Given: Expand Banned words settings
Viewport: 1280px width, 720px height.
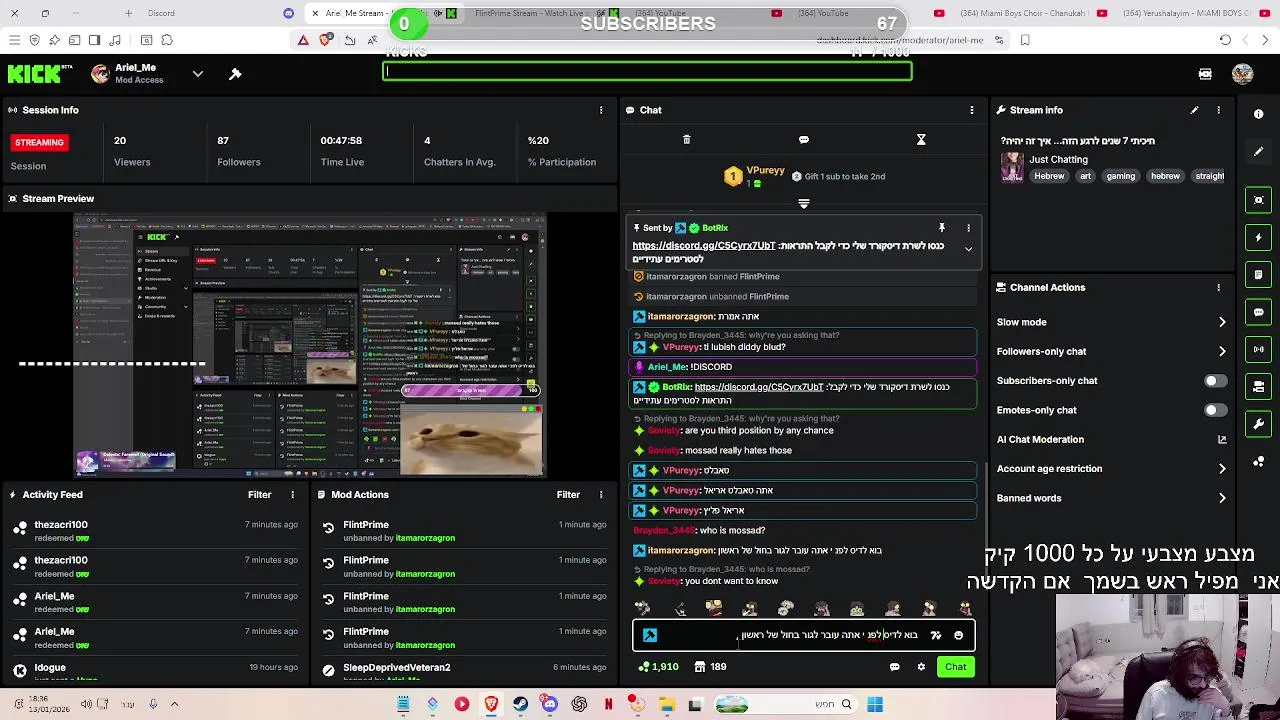Looking at the screenshot, I should (1222, 498).
